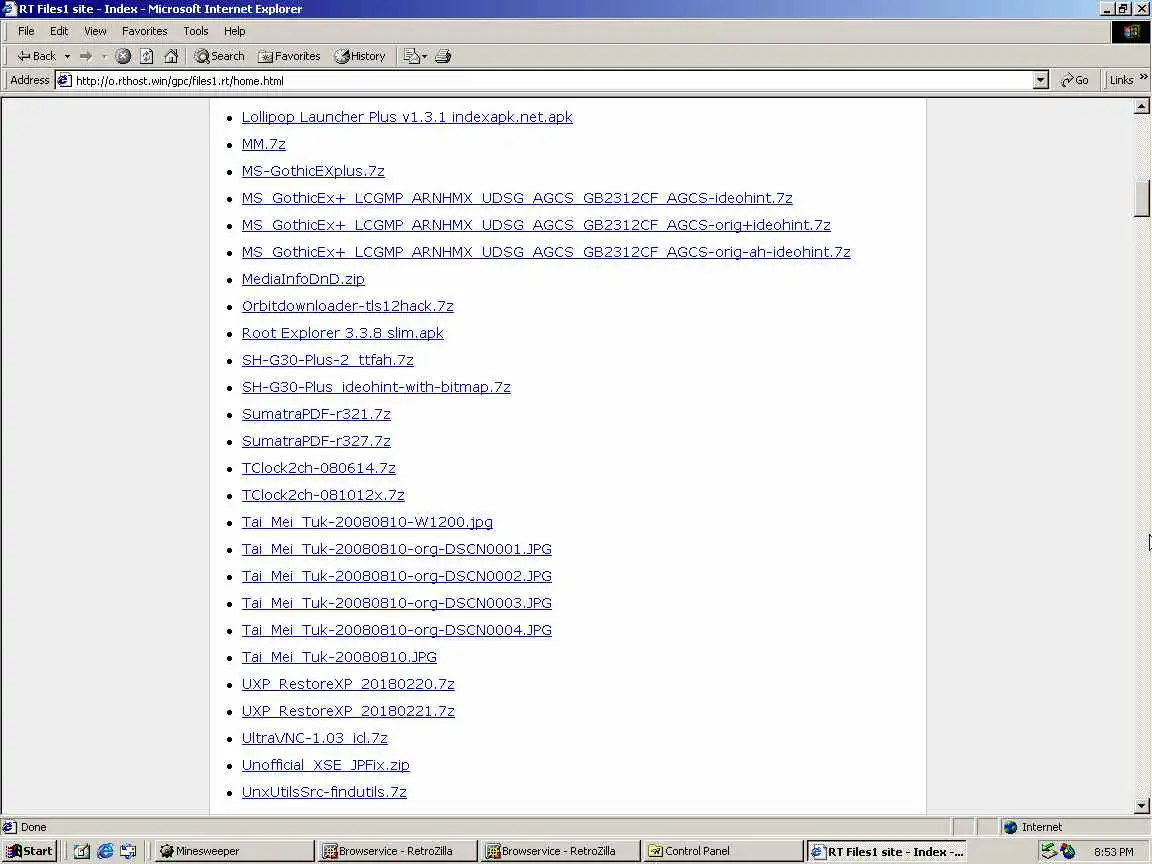Open the Edit menu
The image size is (1152, 864).
coord(59,31)
